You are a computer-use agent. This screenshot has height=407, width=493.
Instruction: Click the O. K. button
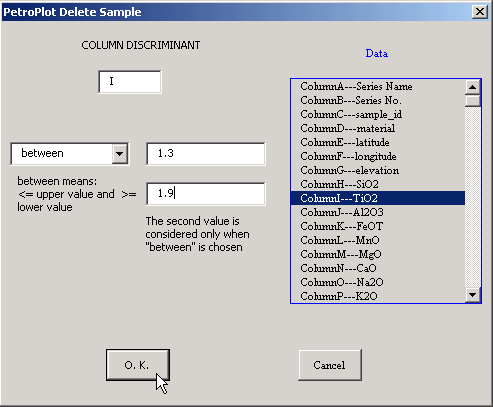(138, 365)
